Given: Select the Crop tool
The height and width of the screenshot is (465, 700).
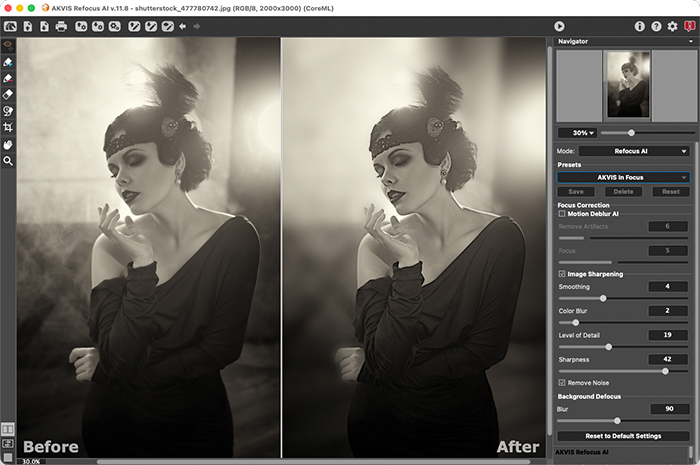Looking at the screenshot, I should 8,128.
